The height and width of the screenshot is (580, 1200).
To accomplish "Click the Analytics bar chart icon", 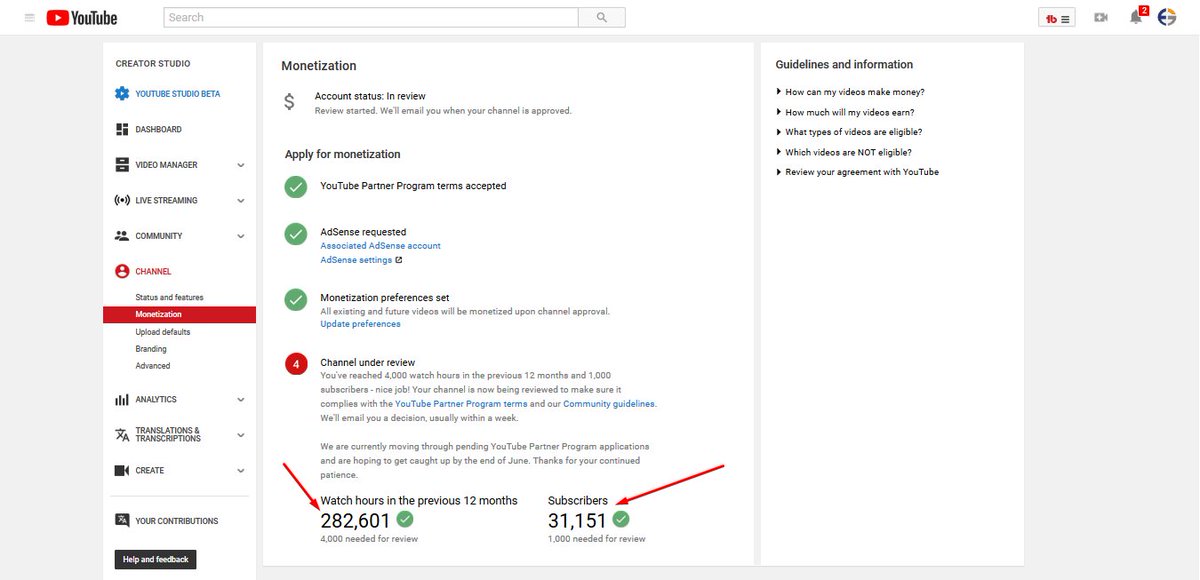I will pos(122,400).
